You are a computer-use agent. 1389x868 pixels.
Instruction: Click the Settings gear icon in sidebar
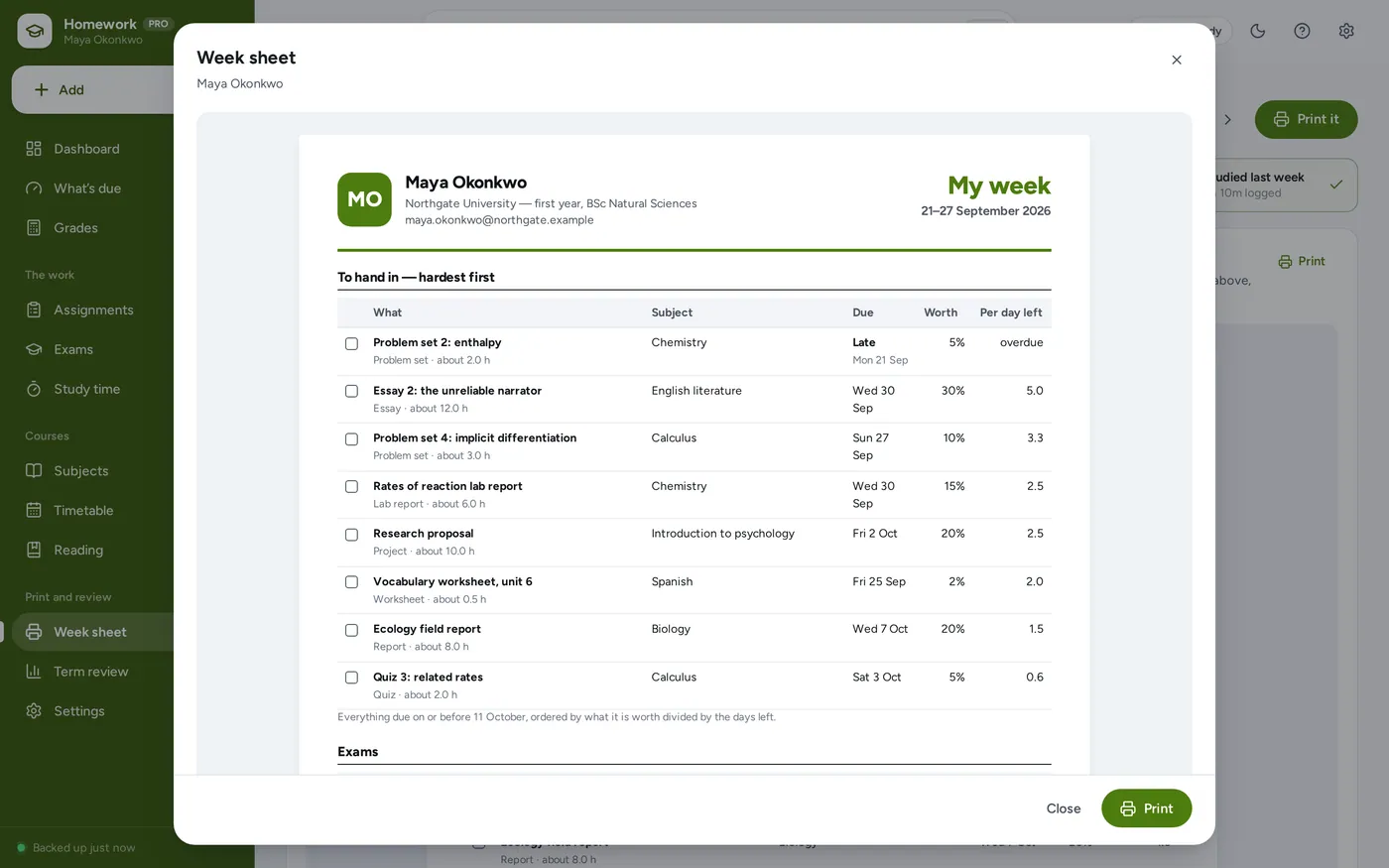(x=34, y=711)
